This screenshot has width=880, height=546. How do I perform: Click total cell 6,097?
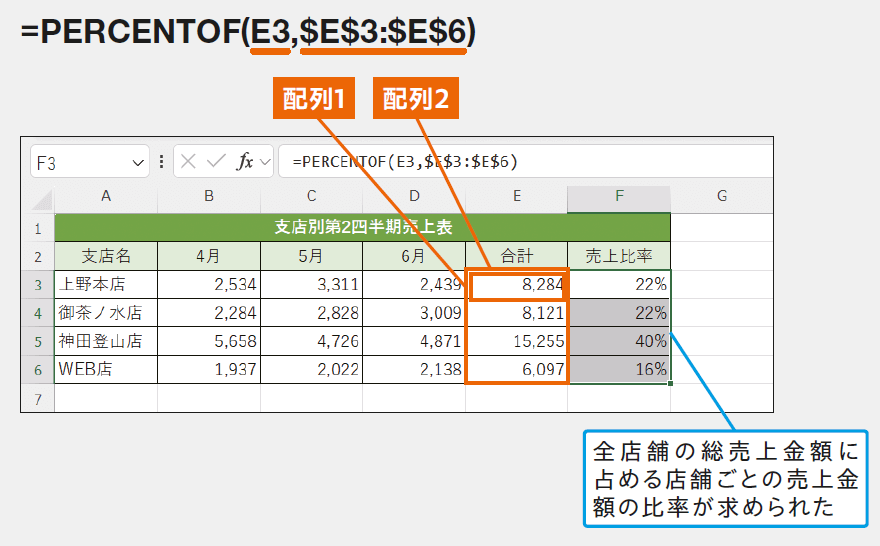(x=517, y=370)
